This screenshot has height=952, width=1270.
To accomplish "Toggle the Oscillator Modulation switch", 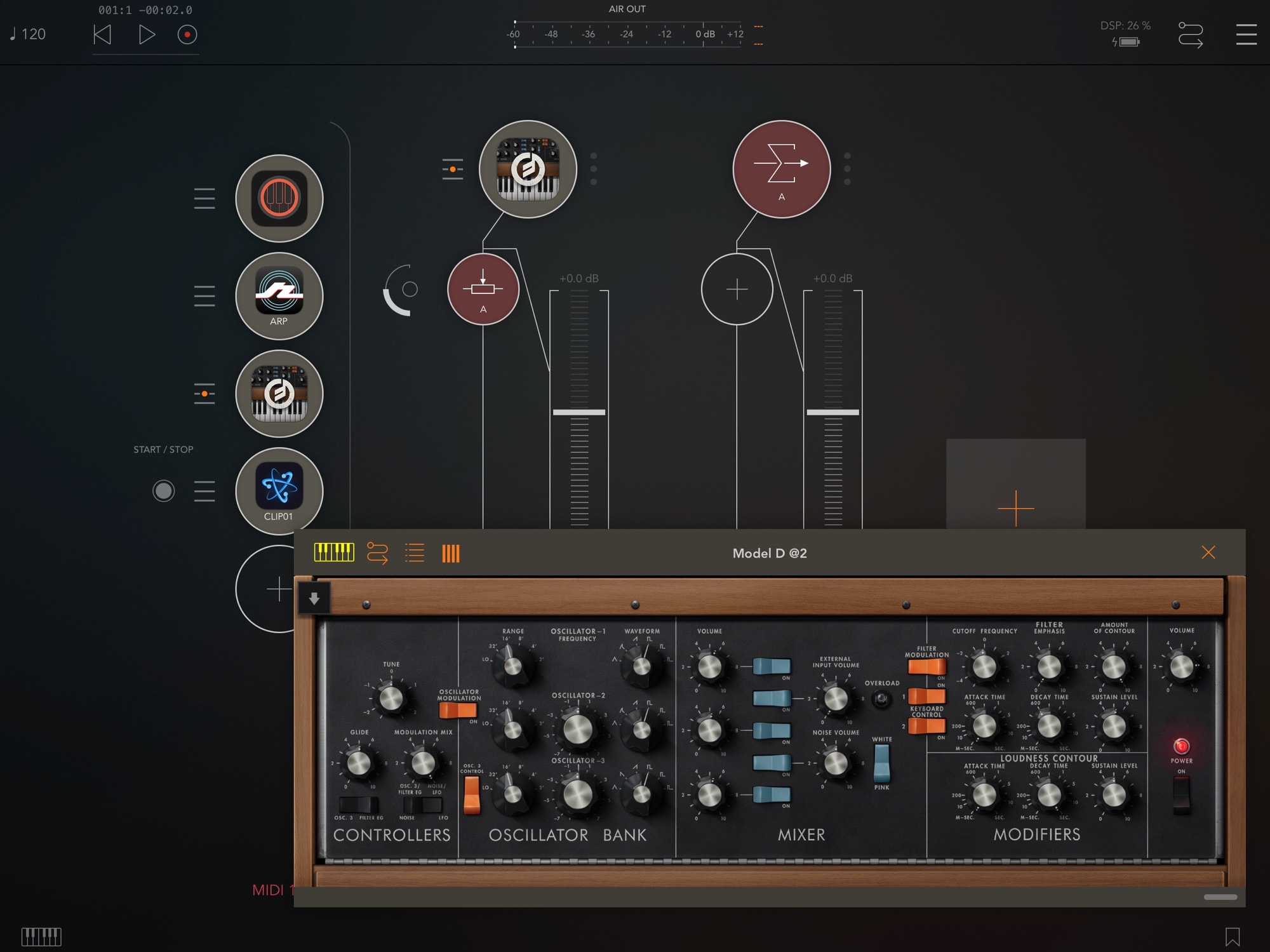I will (458, 710).
